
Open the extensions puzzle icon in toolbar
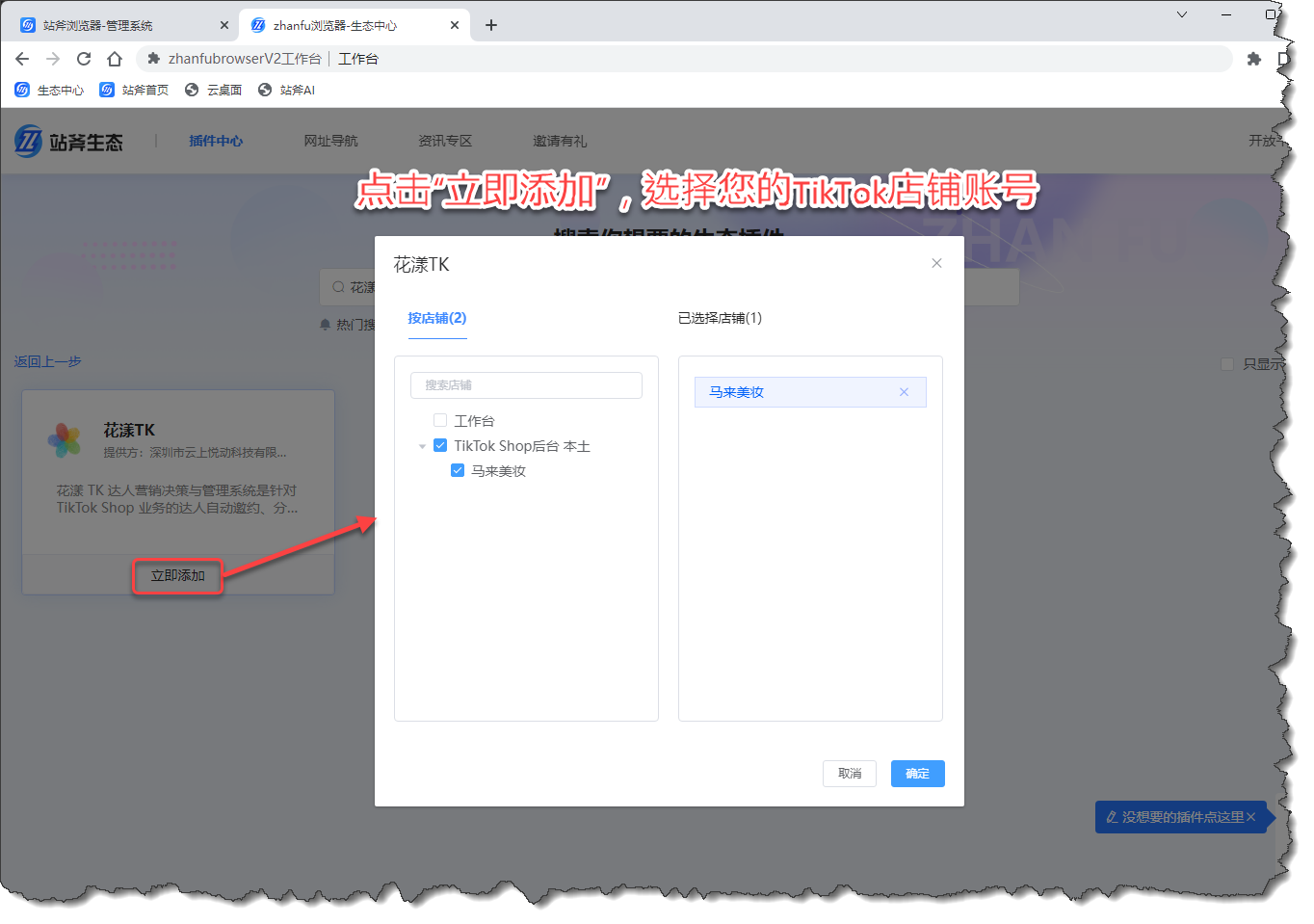(1253, 59)
